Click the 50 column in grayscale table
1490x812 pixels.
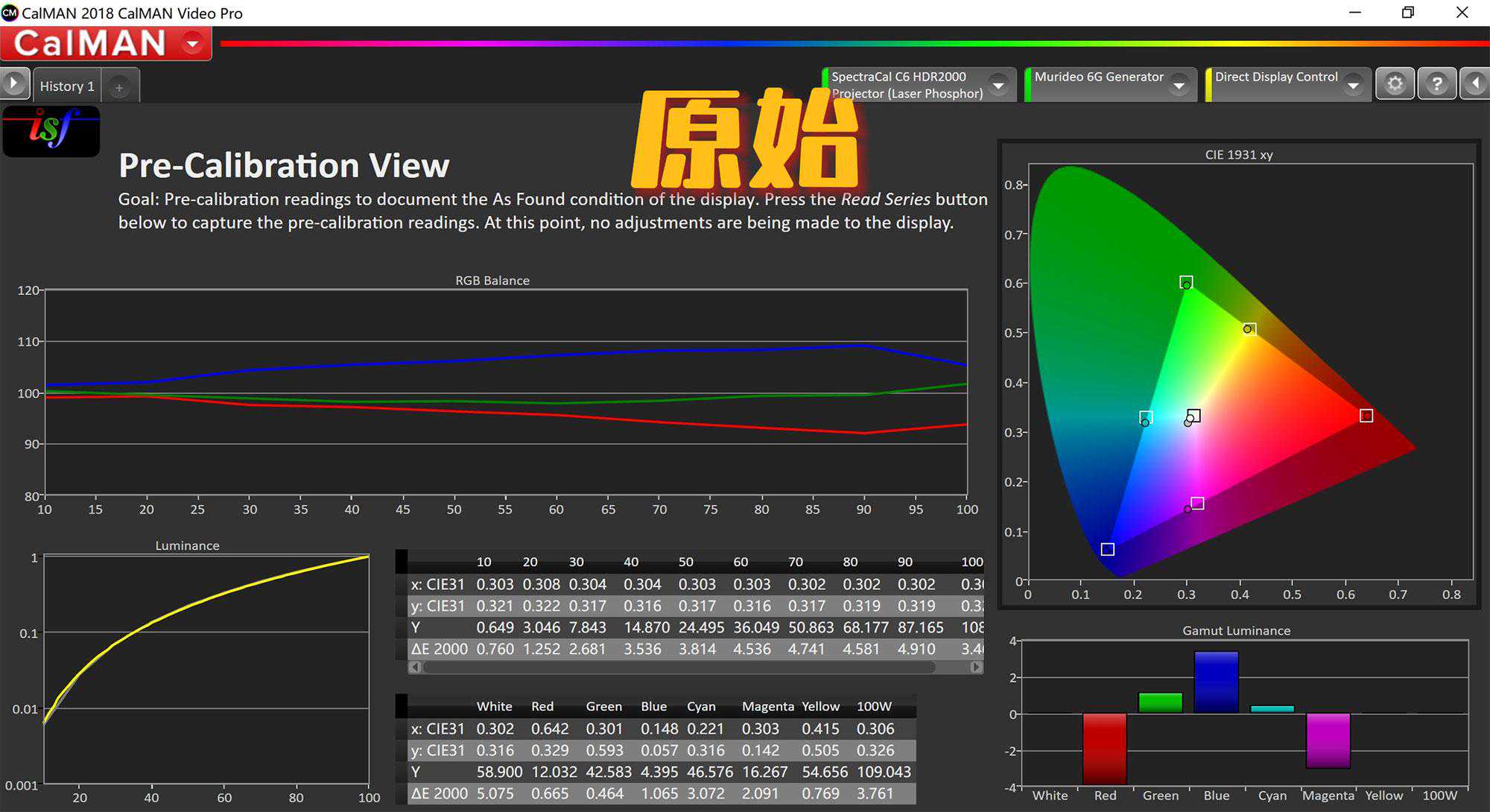685,562
